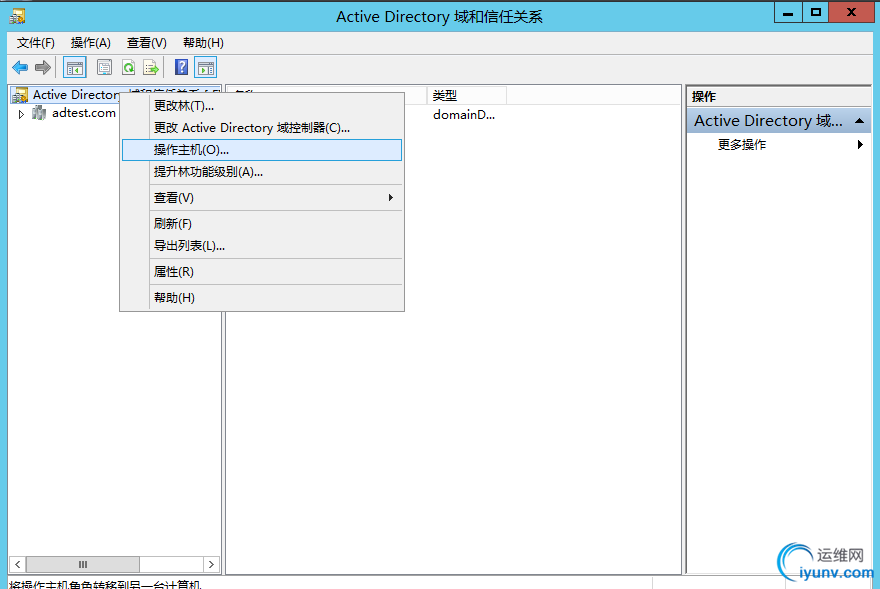Open the 查看(V) menu in menu bar
The height and width of the screenshot is (589, 880).
pyautogui.click(x=146, y=43)
